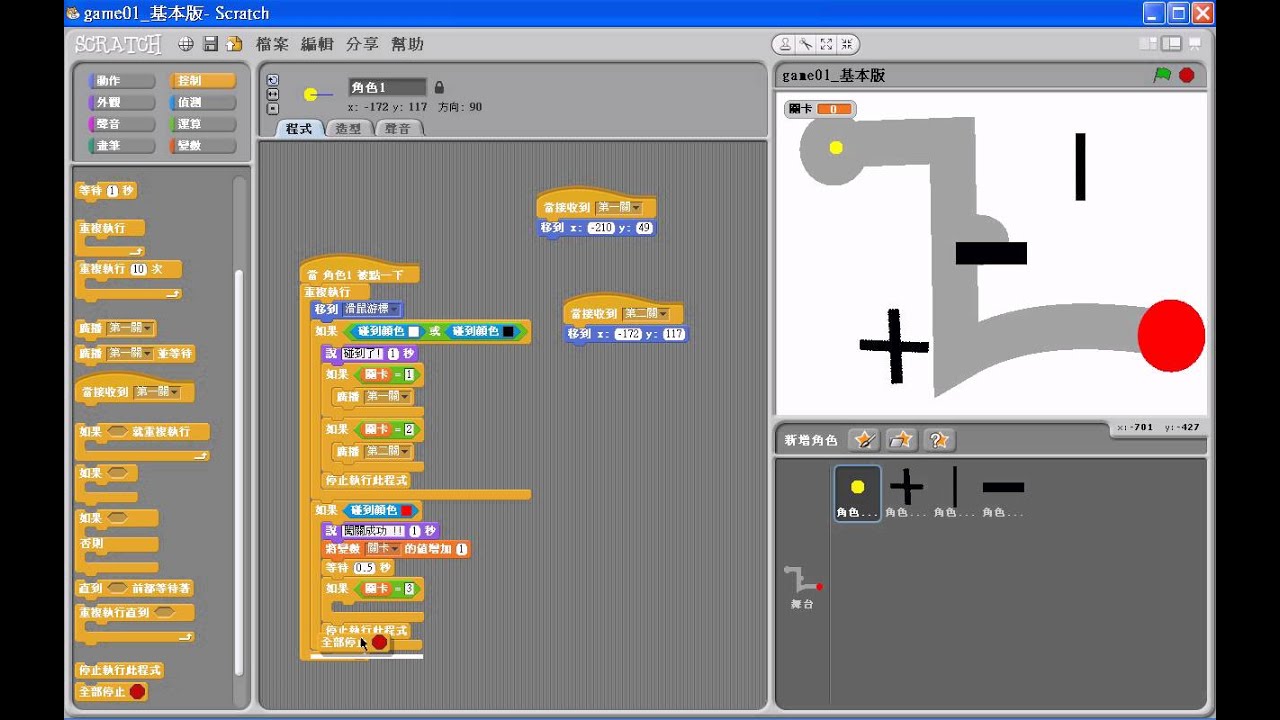Paint a new sprite
Viewport: 1280px width, 720px height.
864,440
